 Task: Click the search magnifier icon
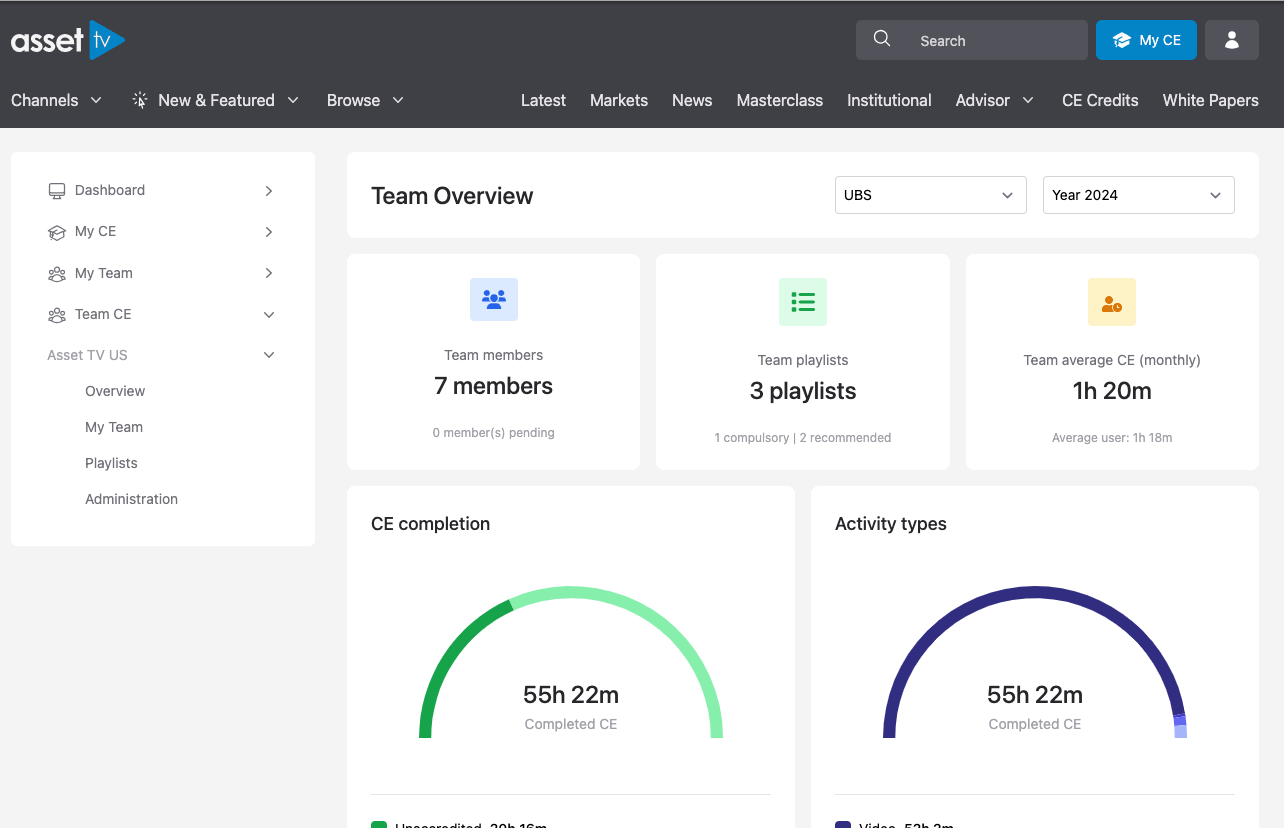[x=881, y=39]
